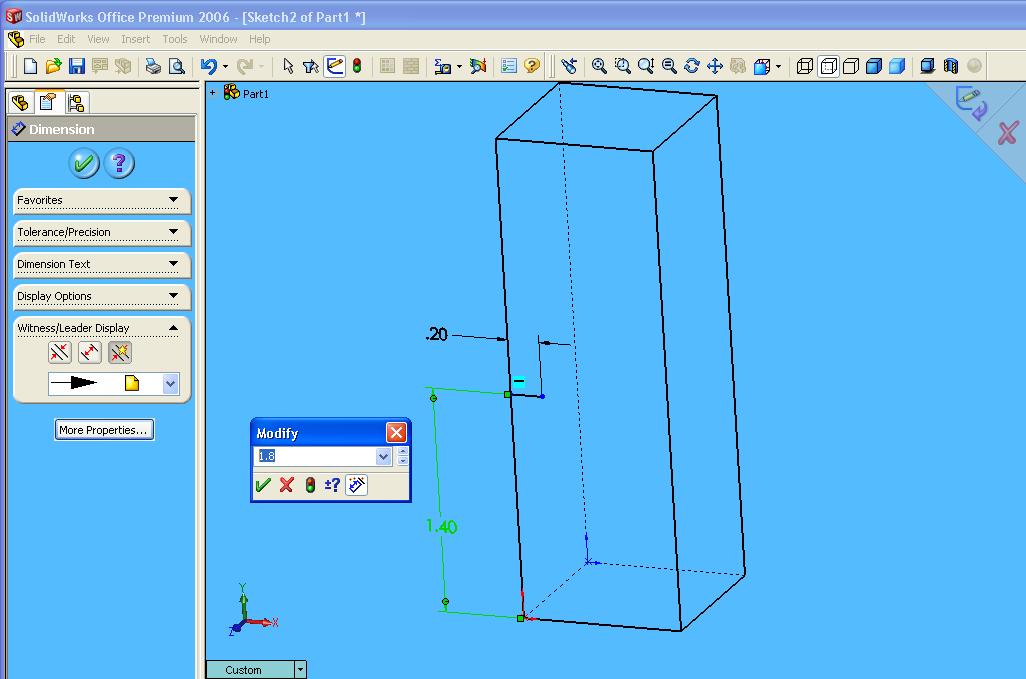Open Dimension PropertyManager help
The height and width of the screenshot is (679, 1026).
pyautogui.click(x=119, y=163)
